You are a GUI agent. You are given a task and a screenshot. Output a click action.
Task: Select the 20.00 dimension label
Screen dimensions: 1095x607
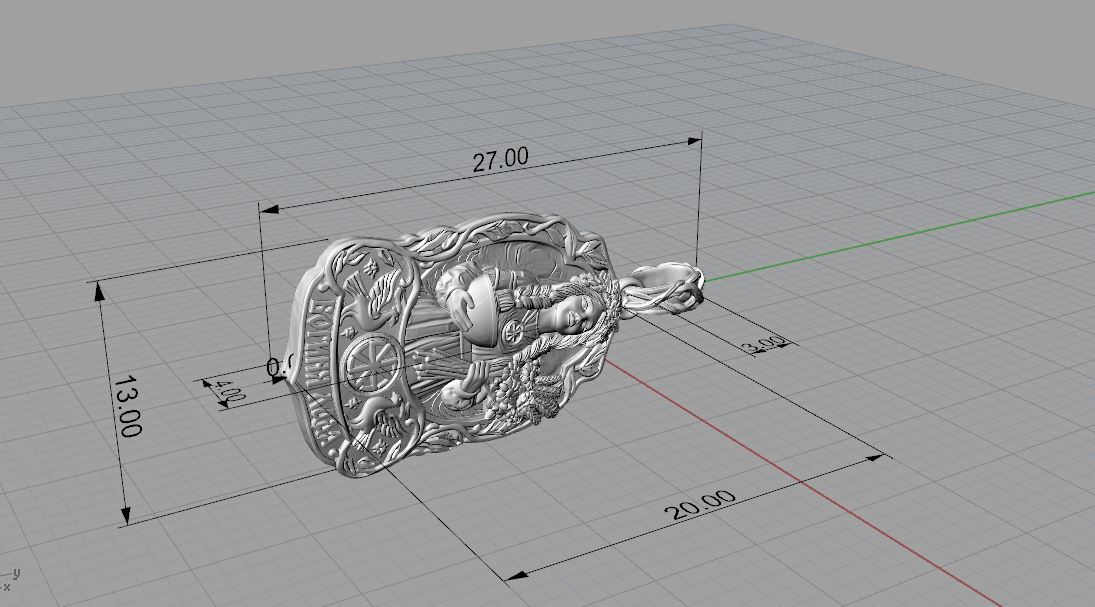700,504
